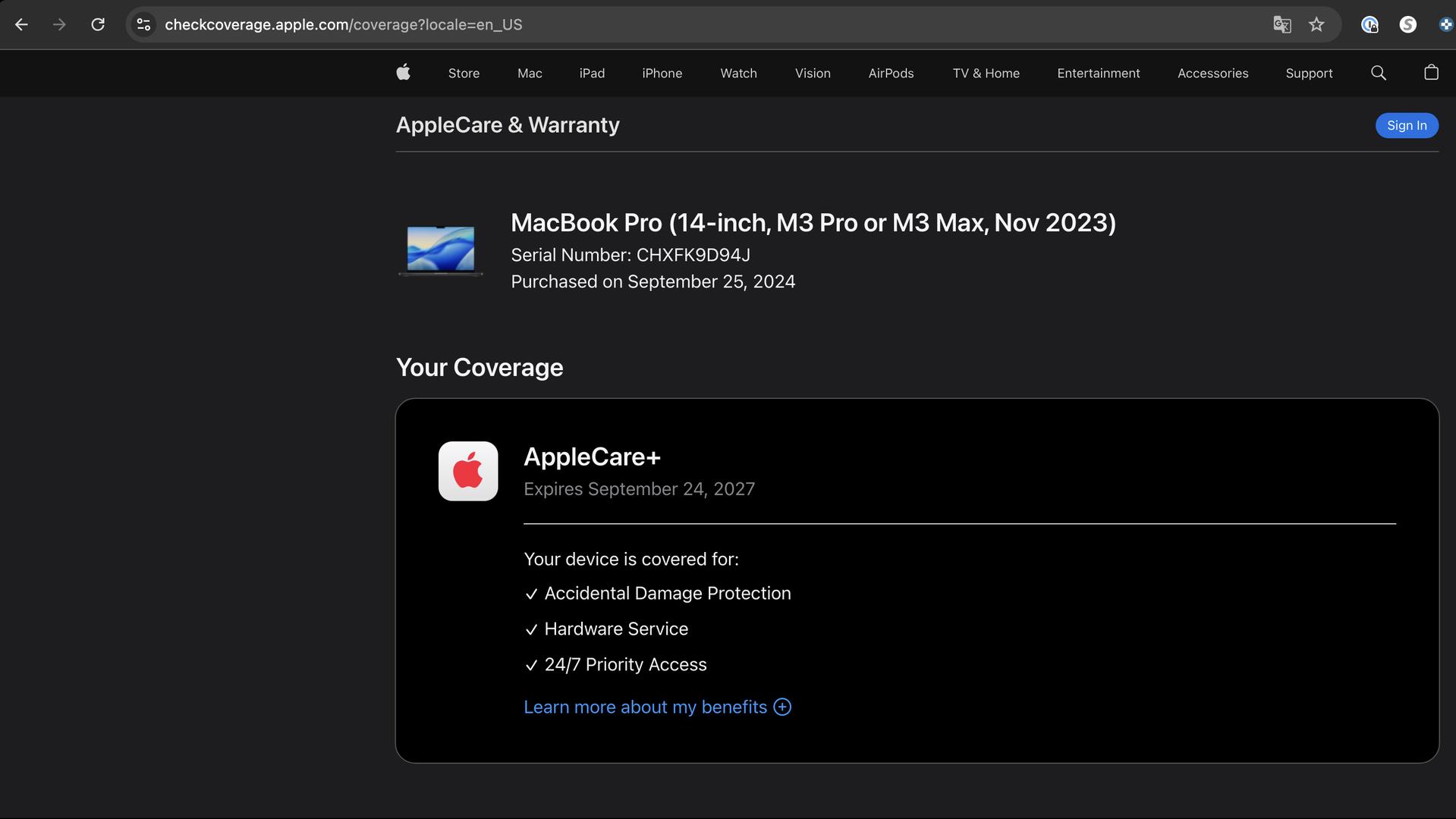
Task: Click the MacBook Pro 14-inch model title
Action: tap(813, 223)
